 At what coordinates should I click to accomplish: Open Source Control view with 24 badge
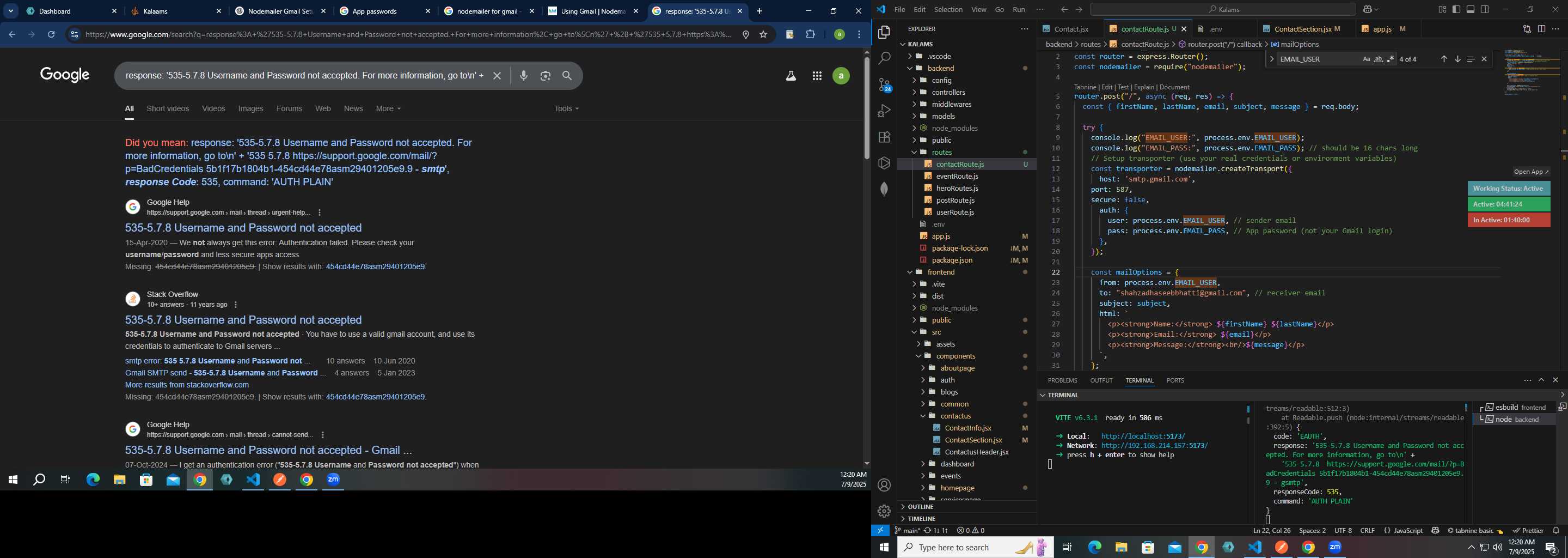pyautogui.click(x=884, y=84)
